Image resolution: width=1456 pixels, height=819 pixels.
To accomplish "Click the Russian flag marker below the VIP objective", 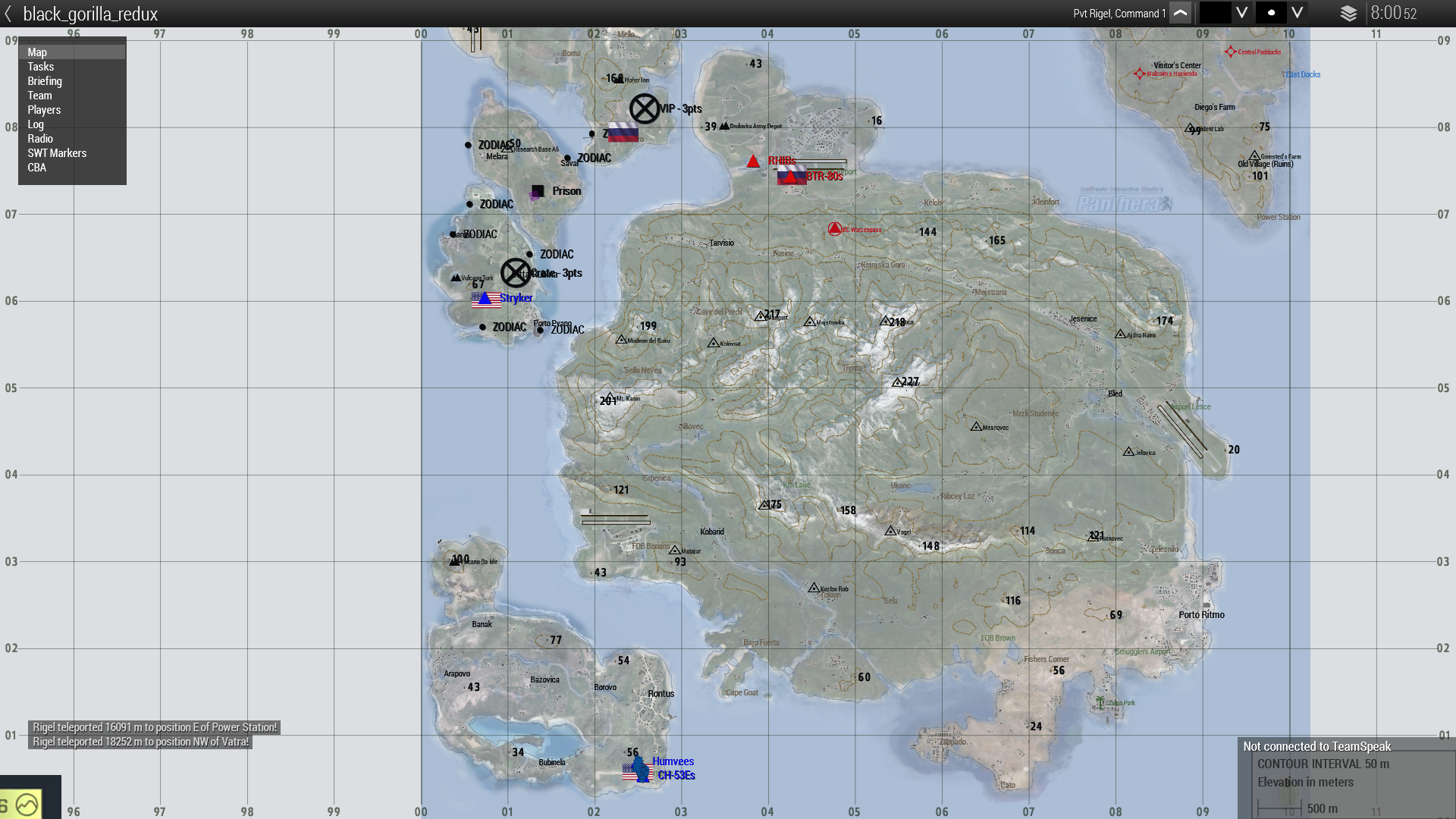I will (x=623, y=131).
